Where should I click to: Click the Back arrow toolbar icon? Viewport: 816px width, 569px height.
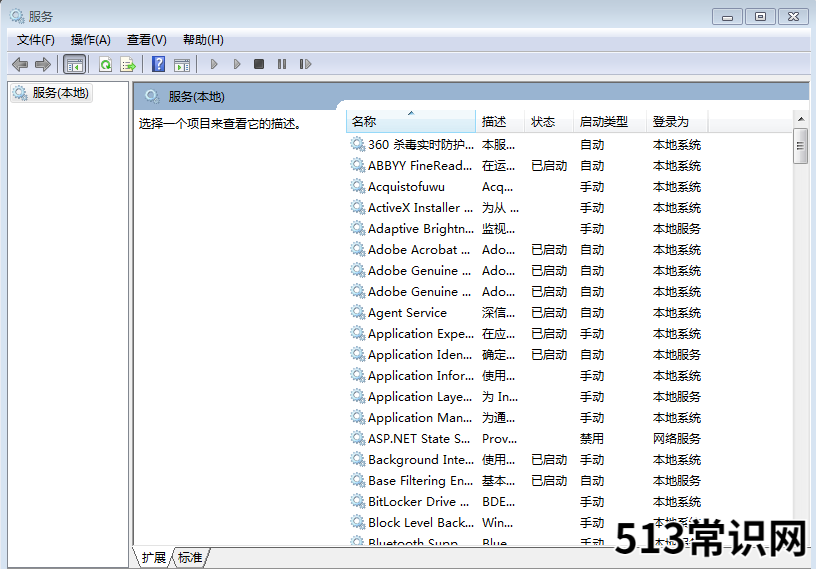[x=20, y=65]
